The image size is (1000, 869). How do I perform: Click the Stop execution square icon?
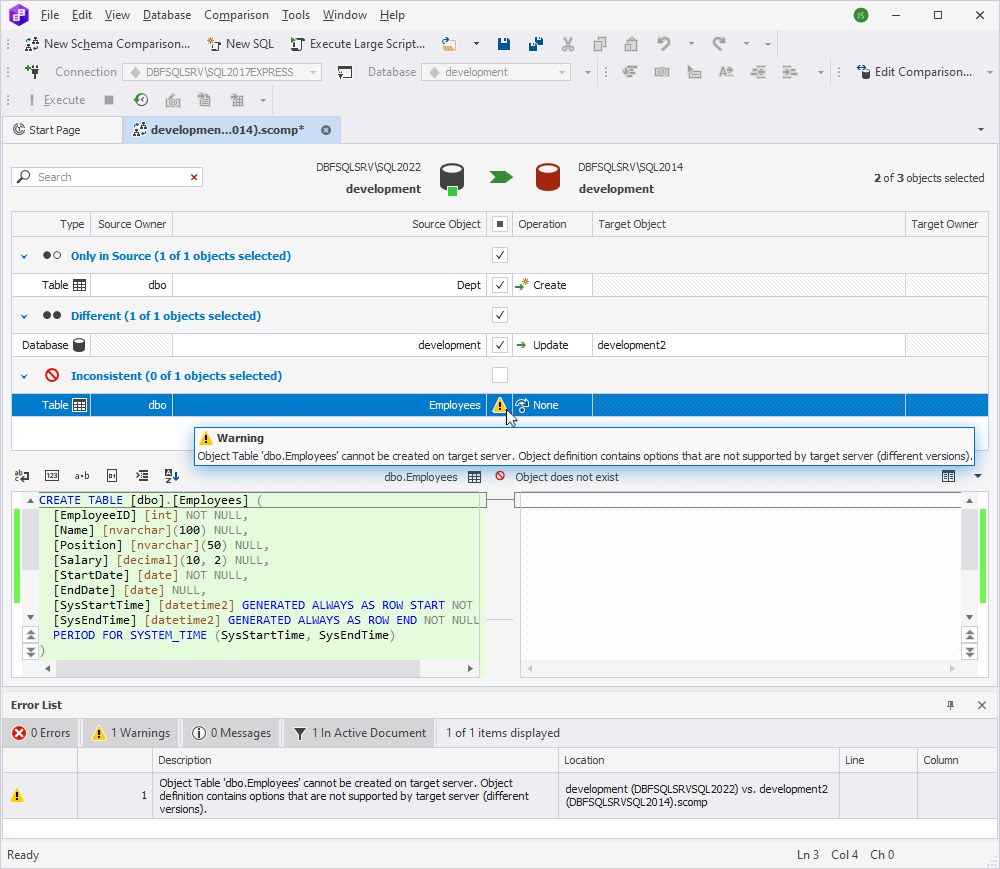(x=109, y=100)
